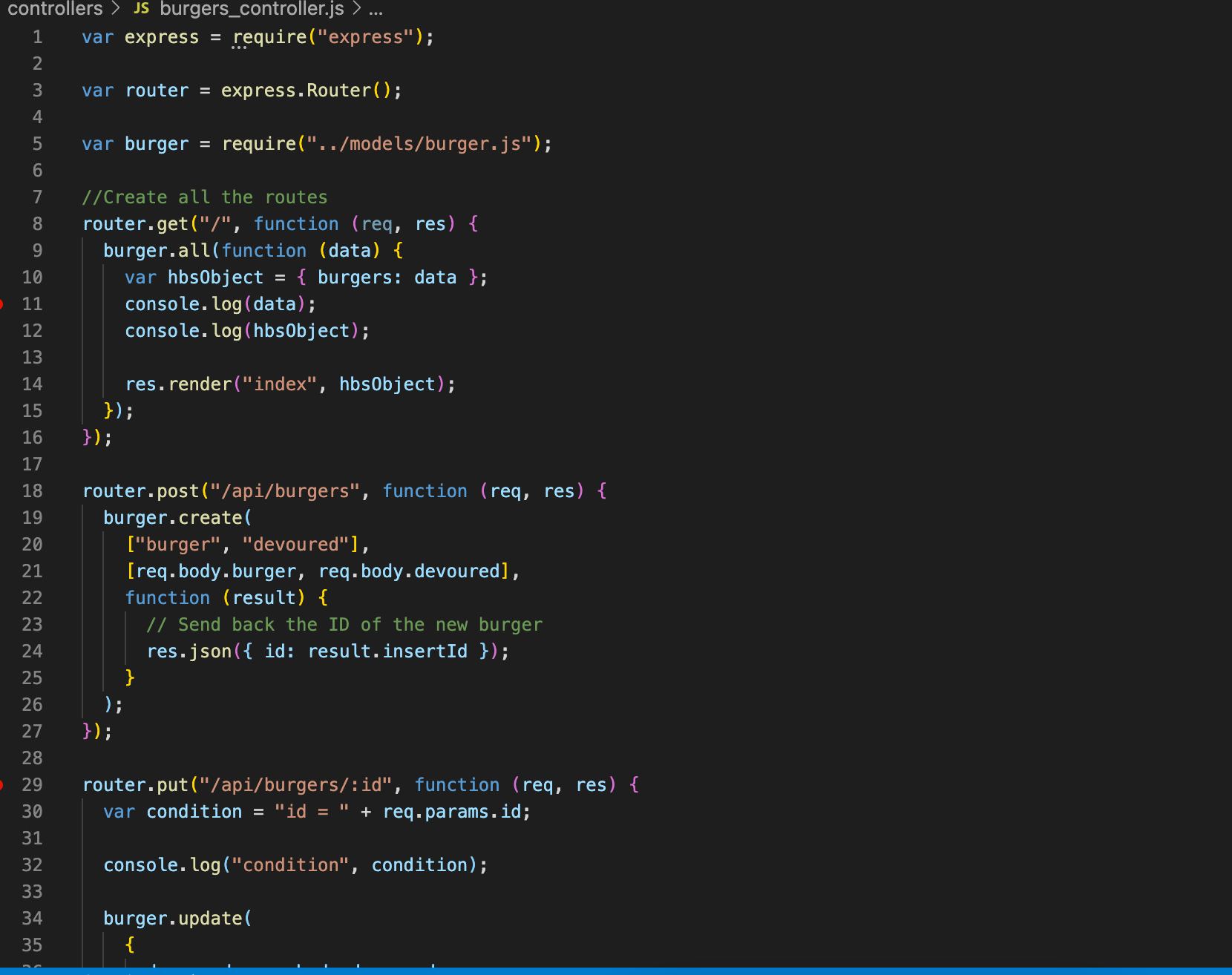Click the opening brace on line 35
The image size is (1232, 975).
[x=130, y=945]
